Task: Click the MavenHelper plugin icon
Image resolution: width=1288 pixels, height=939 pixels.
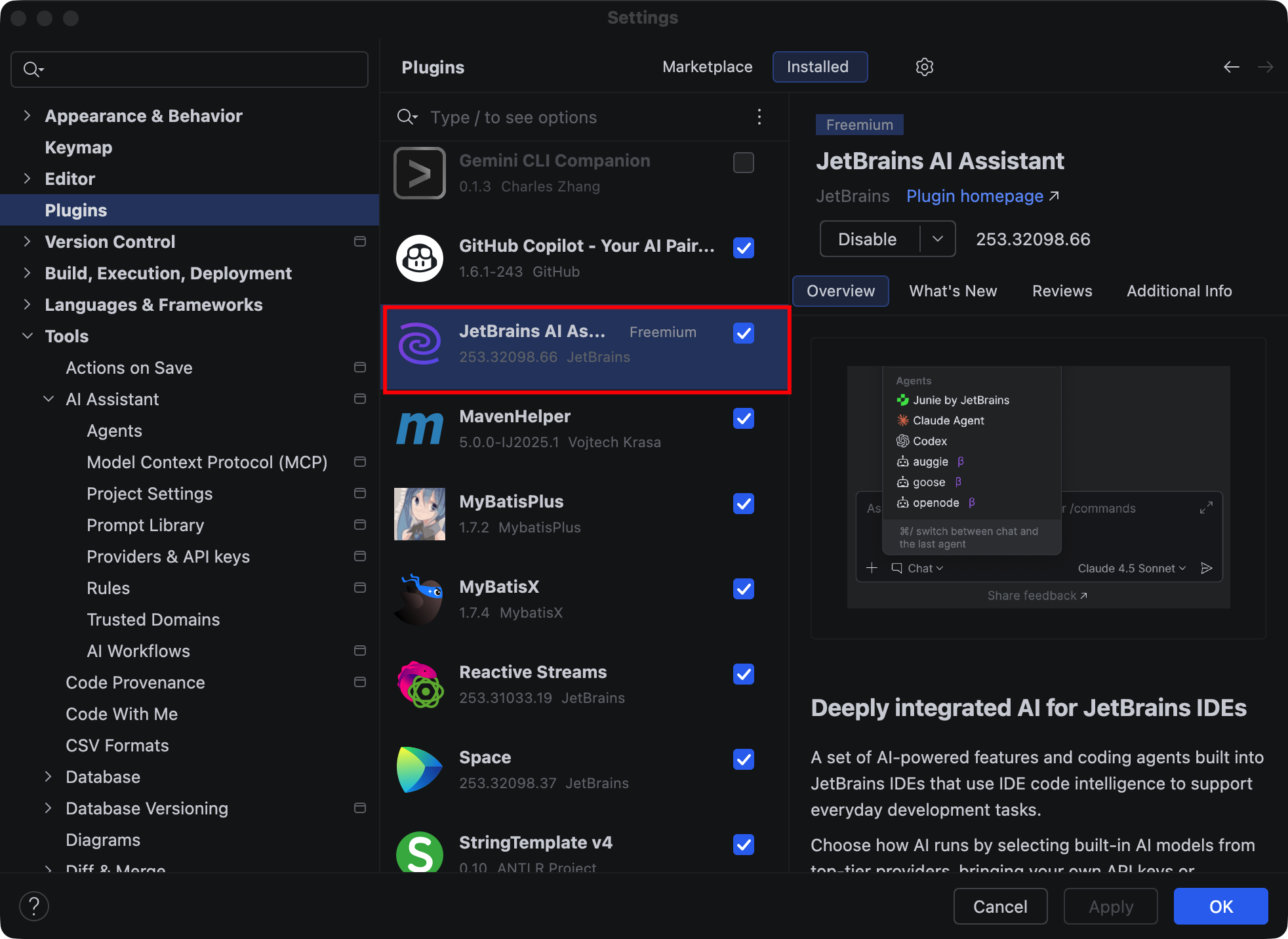Action: 420,429
